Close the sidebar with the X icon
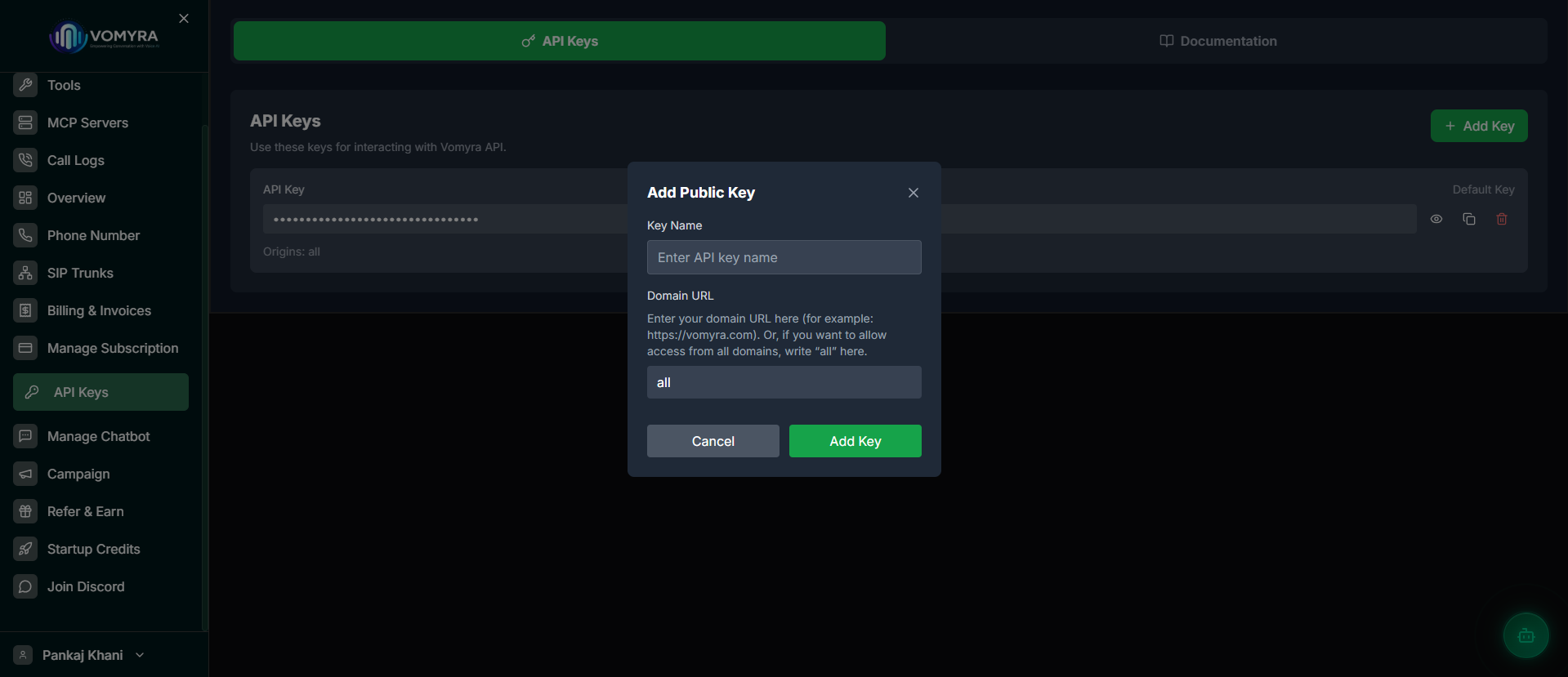This screenshot has height=677, width=1568. (184, 18)
